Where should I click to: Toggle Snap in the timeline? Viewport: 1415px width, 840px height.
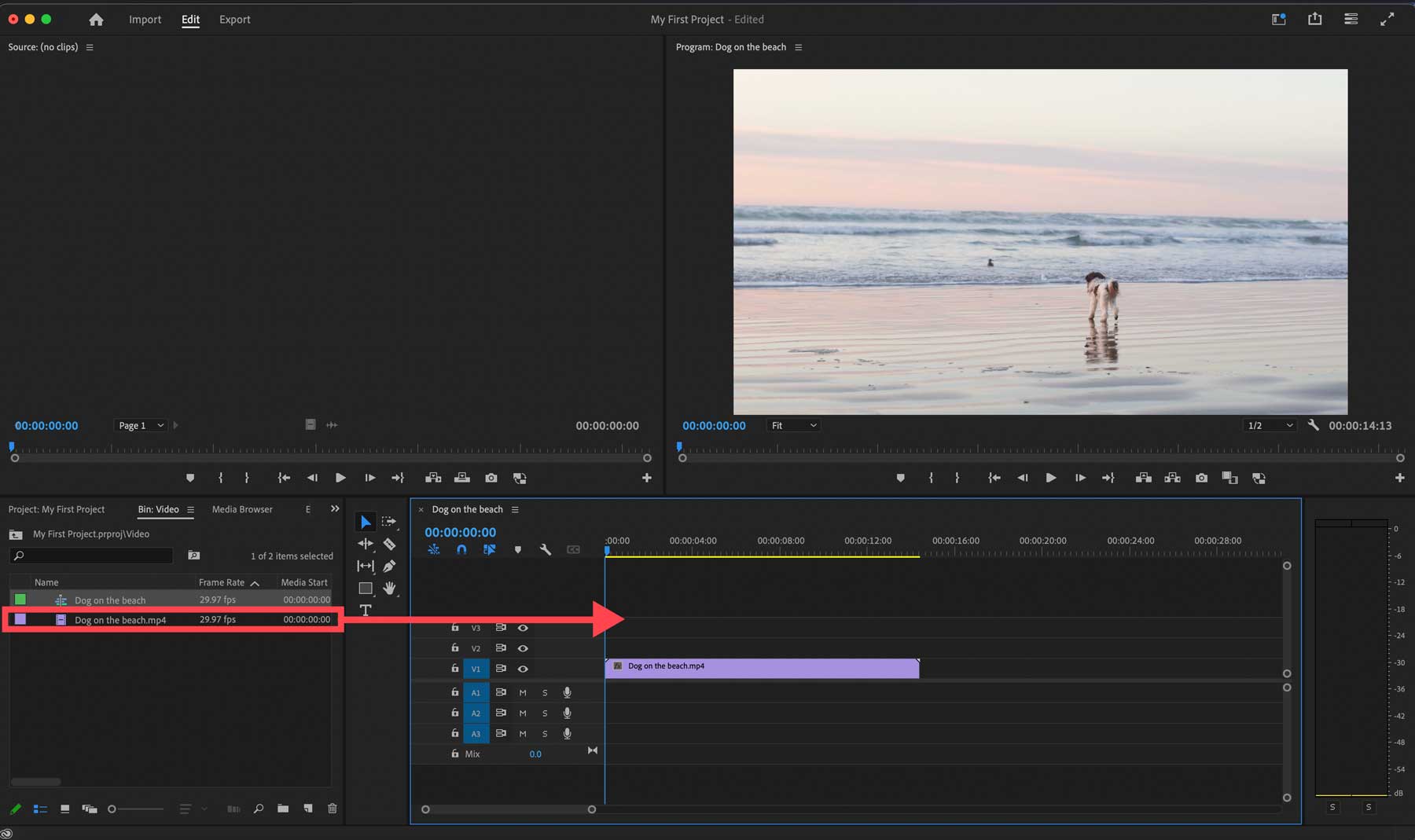tap(461, 549)
